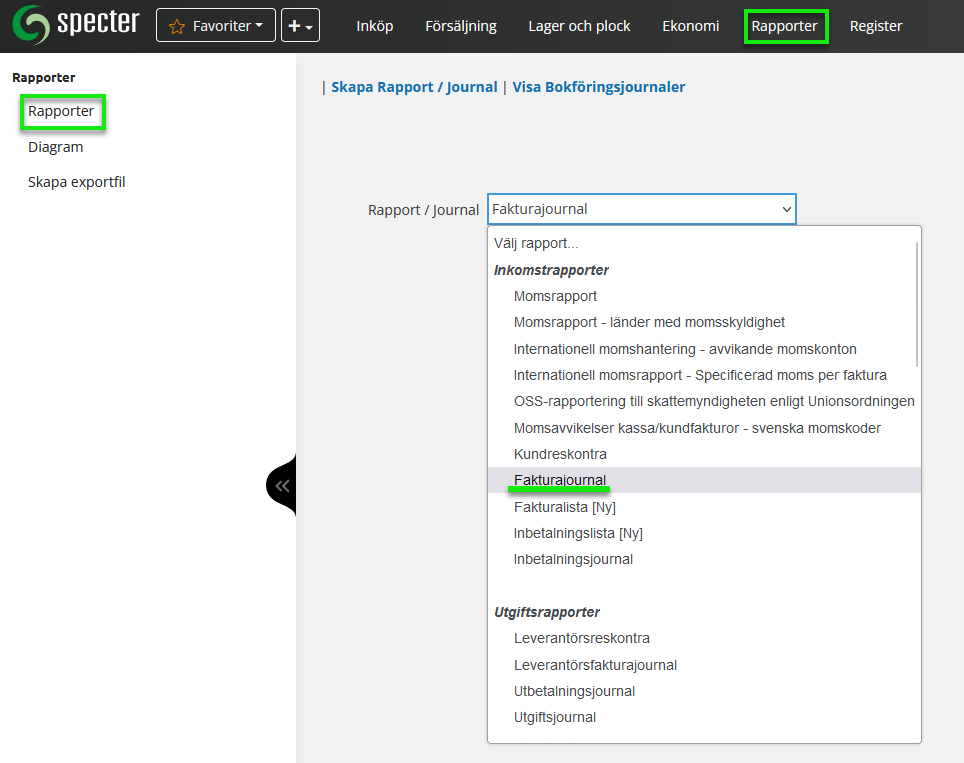Click the Skapa Rapport / Journal link
The image size is (964, 763).
point(414,87)
